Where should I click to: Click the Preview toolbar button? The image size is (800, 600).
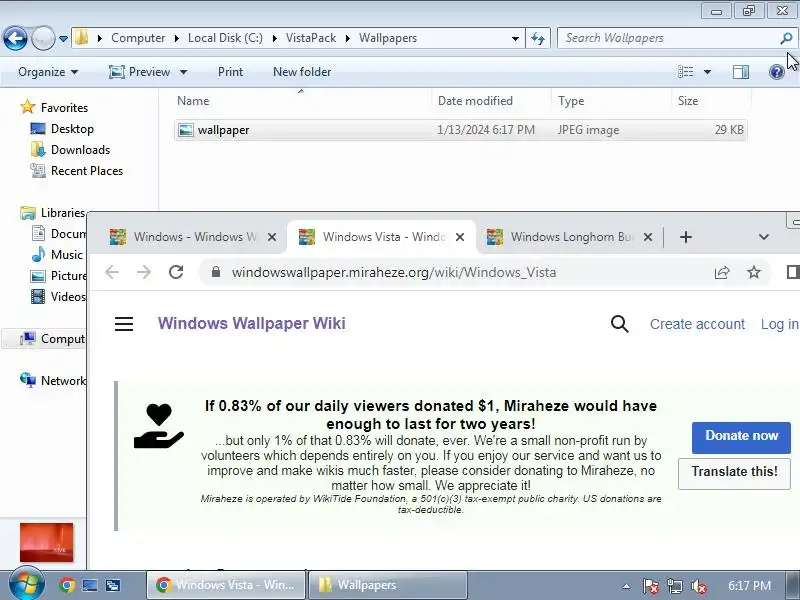(x=140, y=72)
